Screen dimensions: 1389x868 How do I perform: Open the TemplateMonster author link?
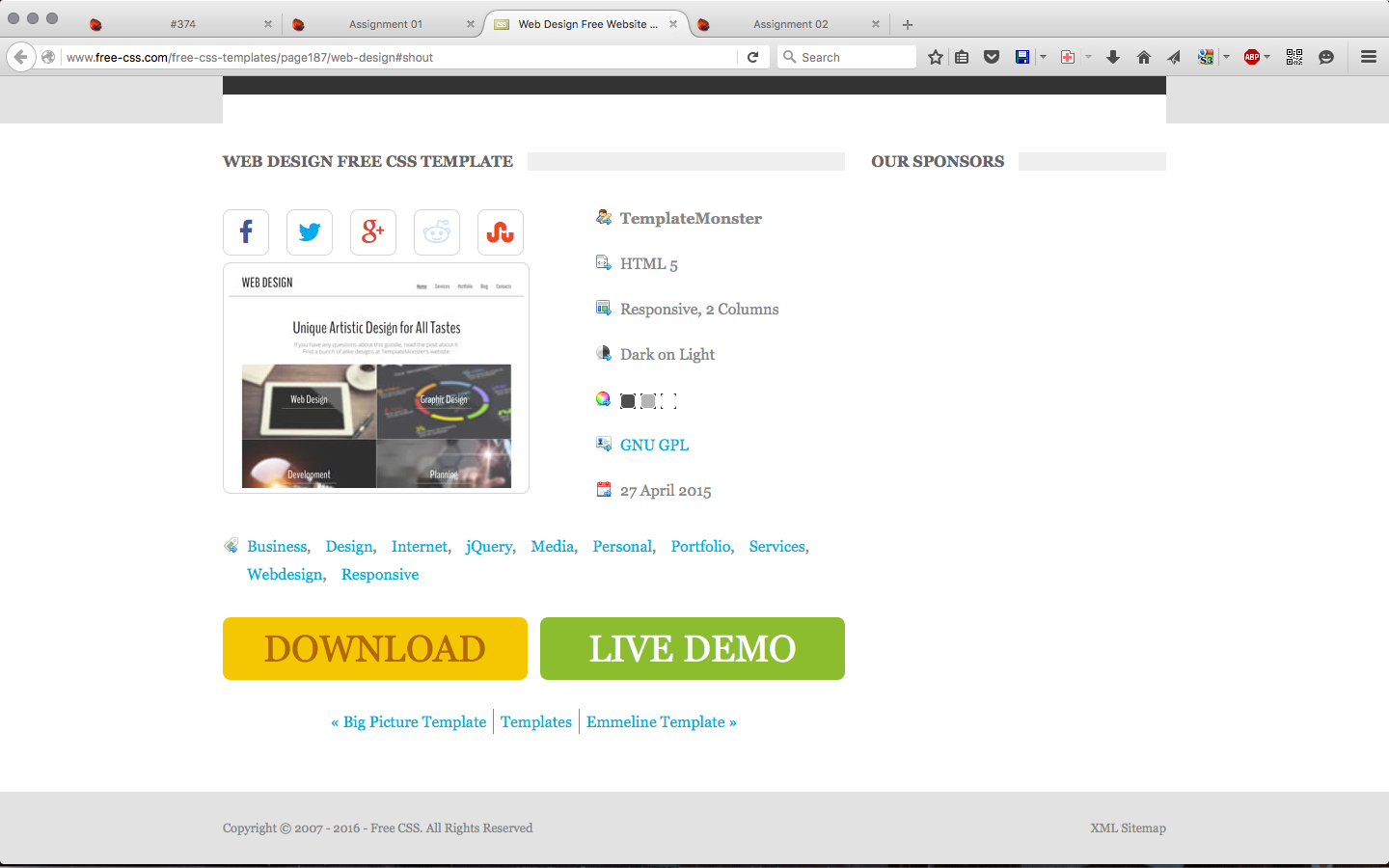pos(691,218)
